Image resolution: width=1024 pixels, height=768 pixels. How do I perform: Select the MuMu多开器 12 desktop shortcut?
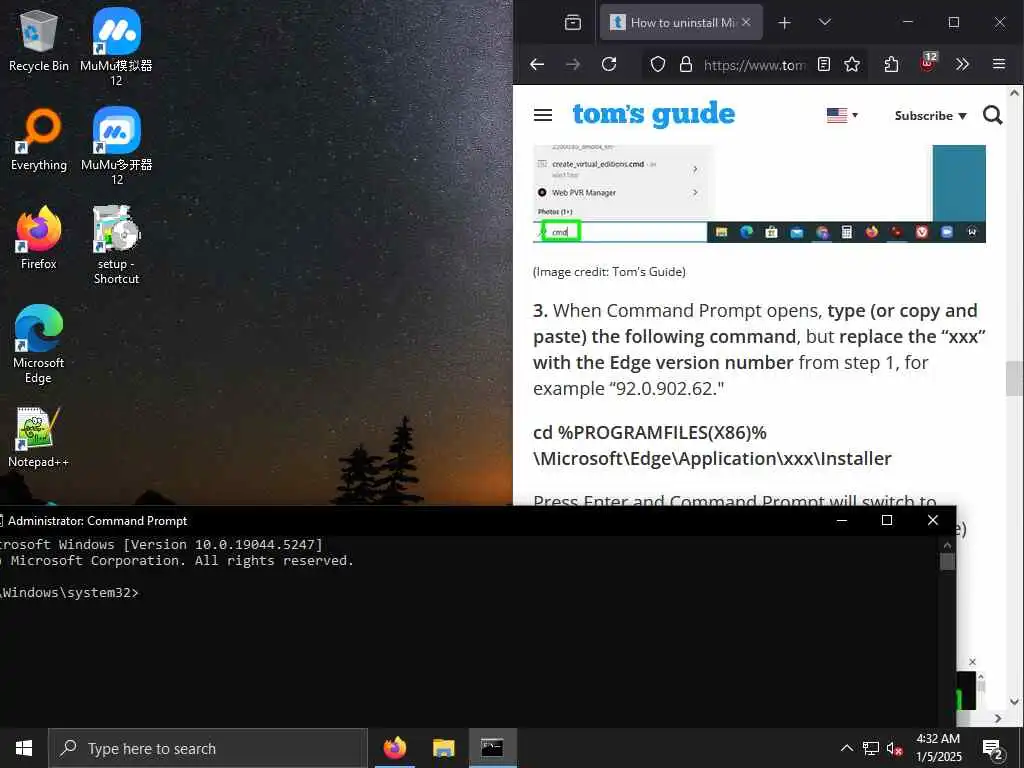click(116, 146)
